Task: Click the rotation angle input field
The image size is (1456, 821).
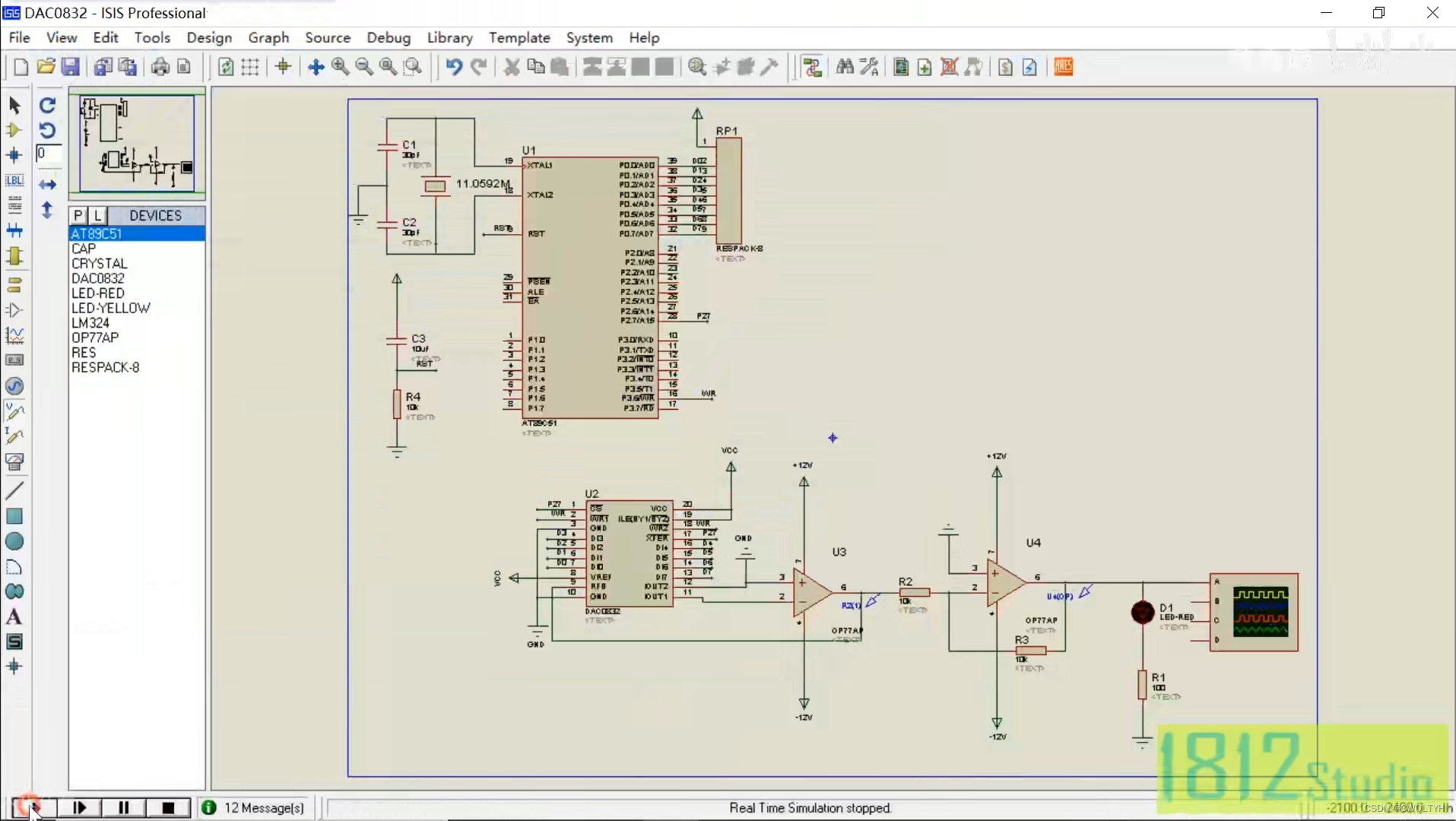Action: (49, 154)
